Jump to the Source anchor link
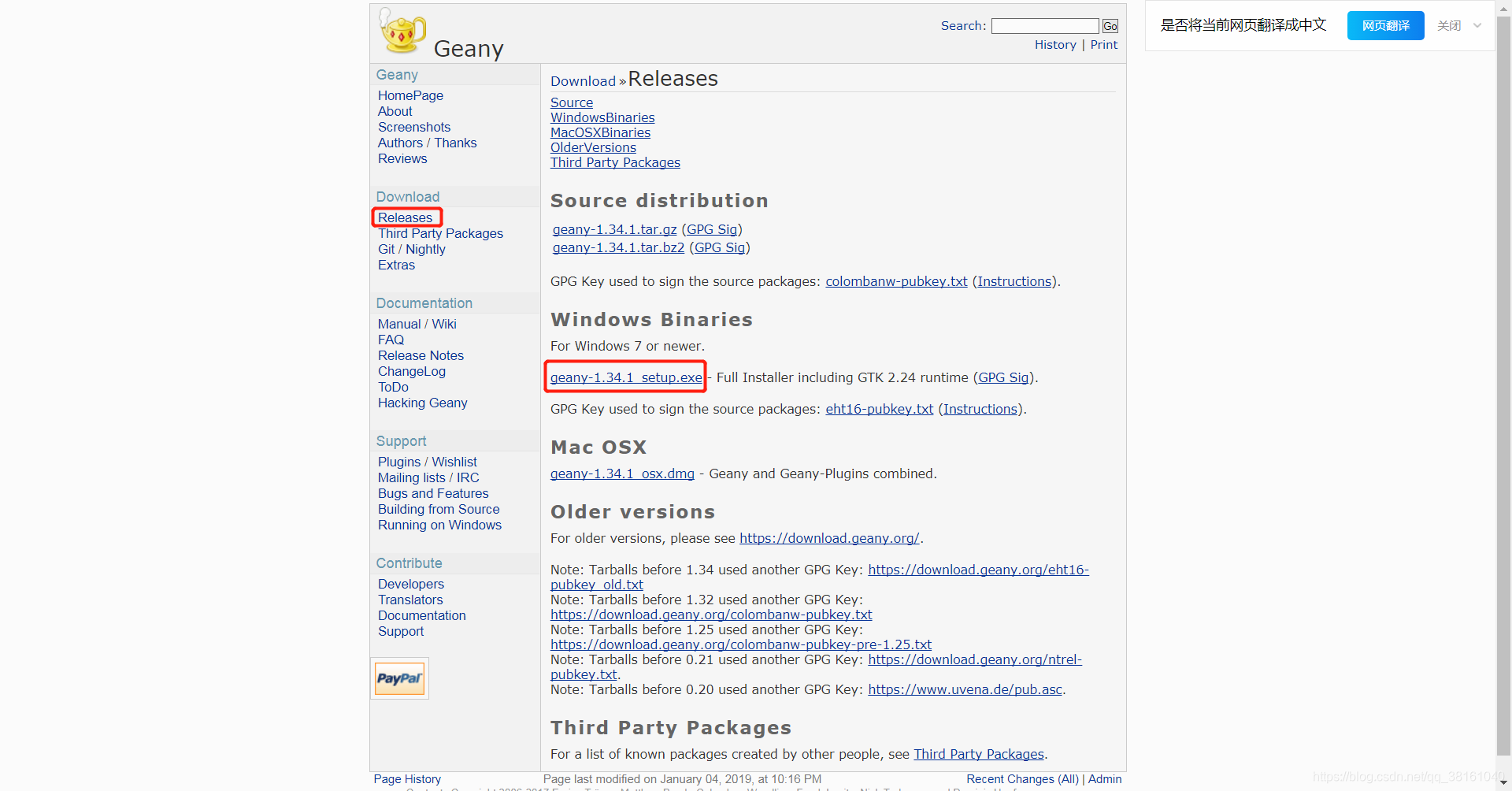The image size is (1512, 791). pyautogui.click(x=572, y=102)
